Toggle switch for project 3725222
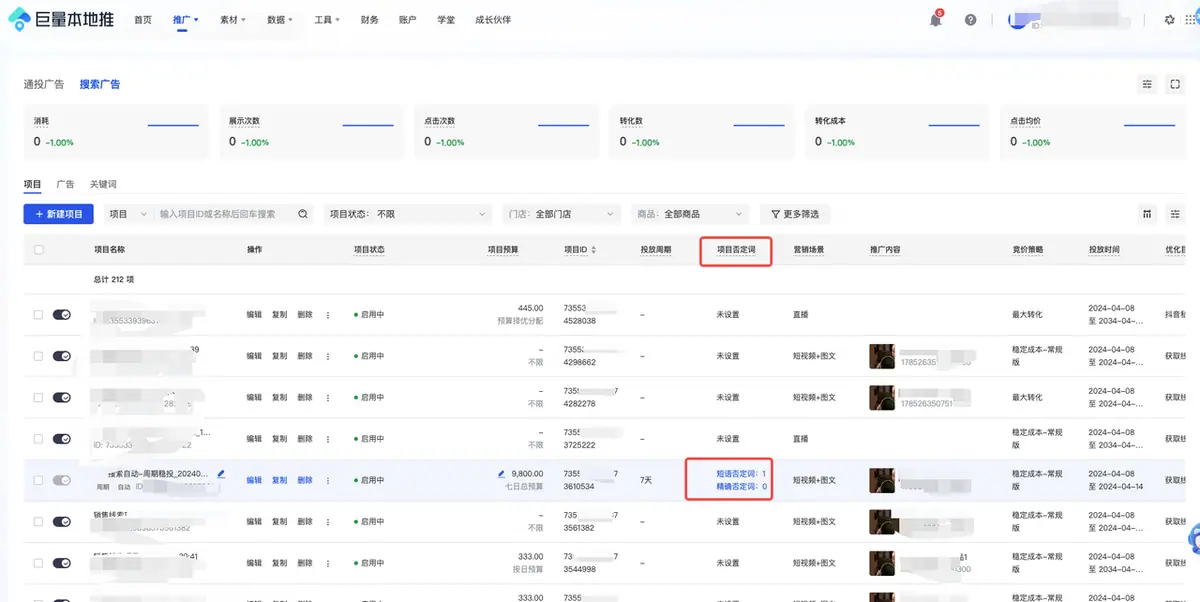The width and height of the screenshot is (1200, 602). [x=62, y=439]
